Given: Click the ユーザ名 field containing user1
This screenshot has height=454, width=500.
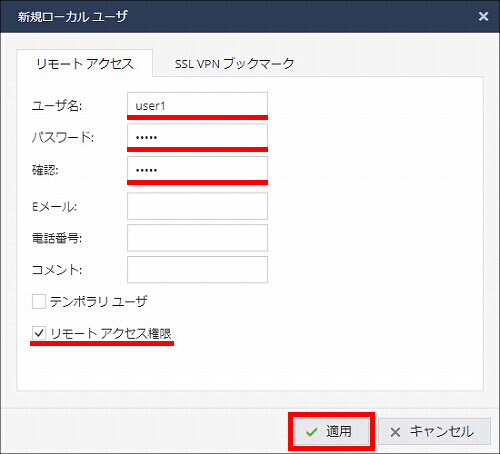Looking at the screenshot, I should (197, 105).
